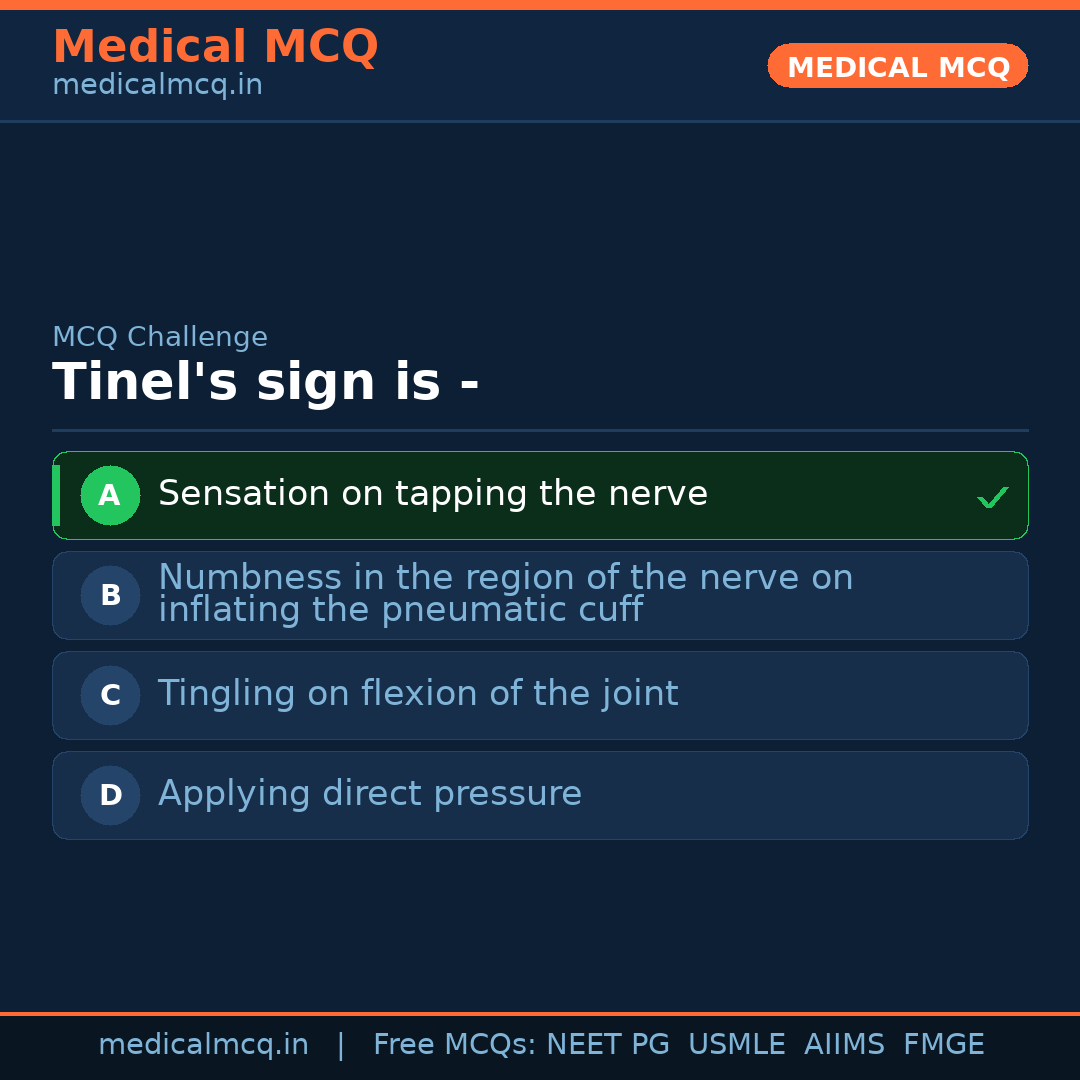The width and height of the screenshot is (1080, 1080).
Task: Click the FMGE footer label
Action: [943, 1045]
